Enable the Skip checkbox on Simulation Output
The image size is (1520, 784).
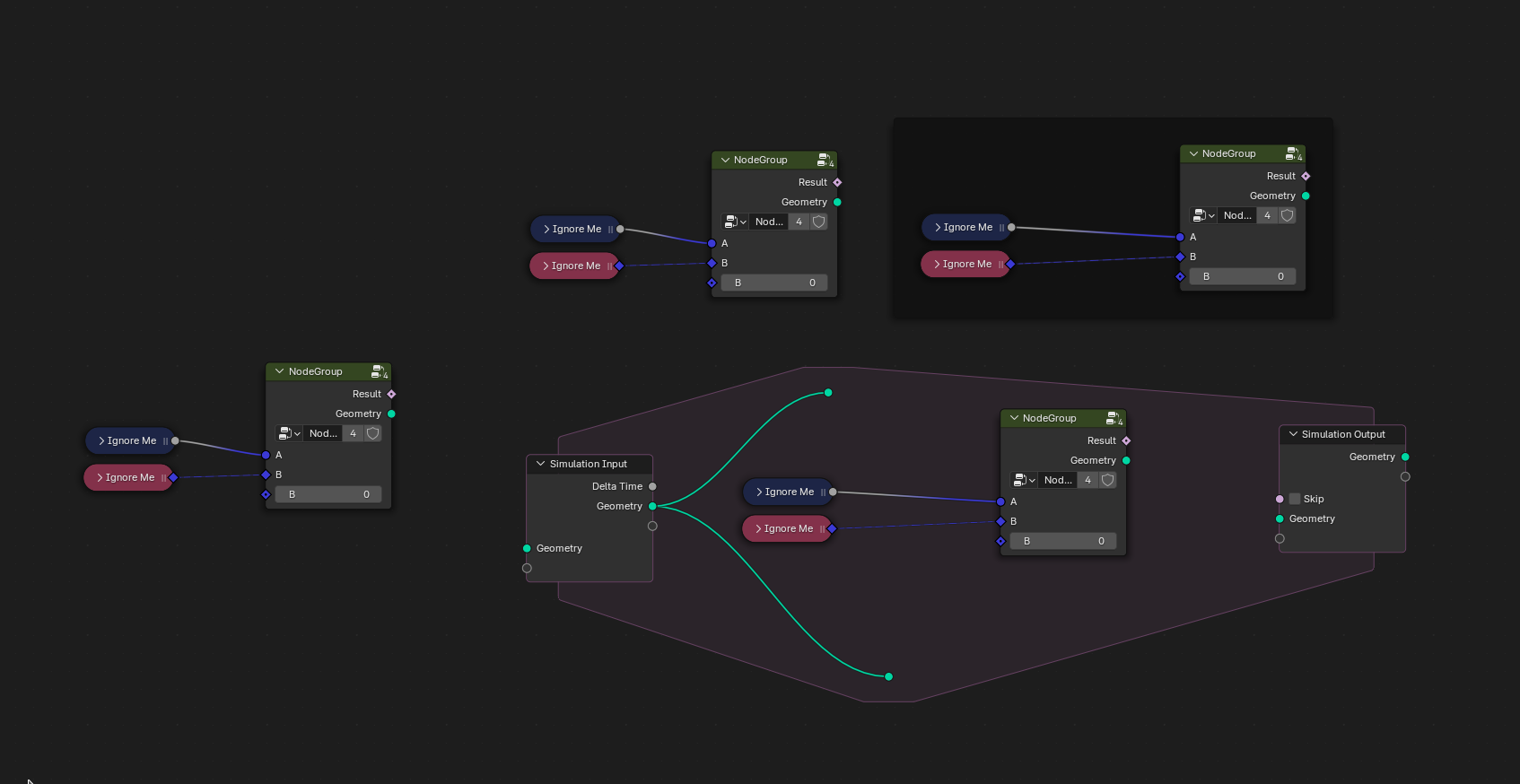tap(1295, 499)
